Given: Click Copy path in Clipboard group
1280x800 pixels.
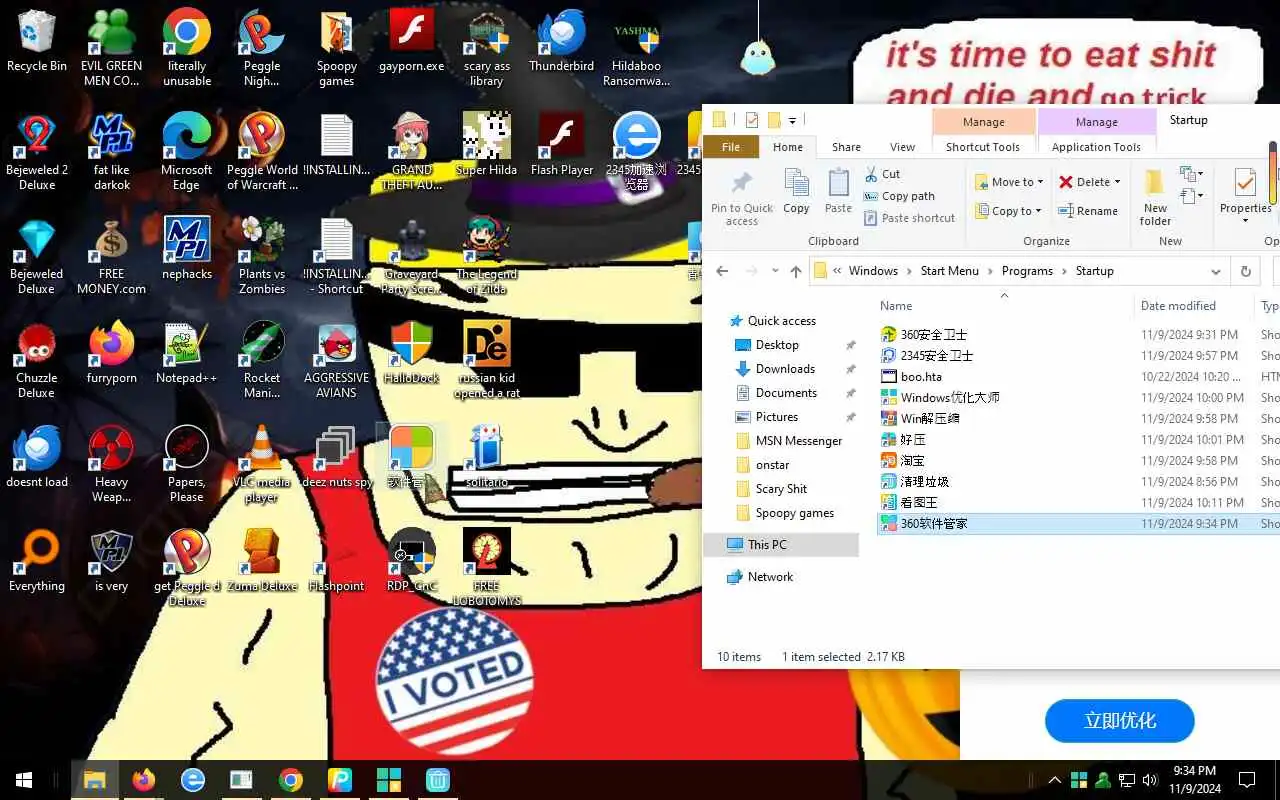Looking at the screenshot, I should [898, 196].
